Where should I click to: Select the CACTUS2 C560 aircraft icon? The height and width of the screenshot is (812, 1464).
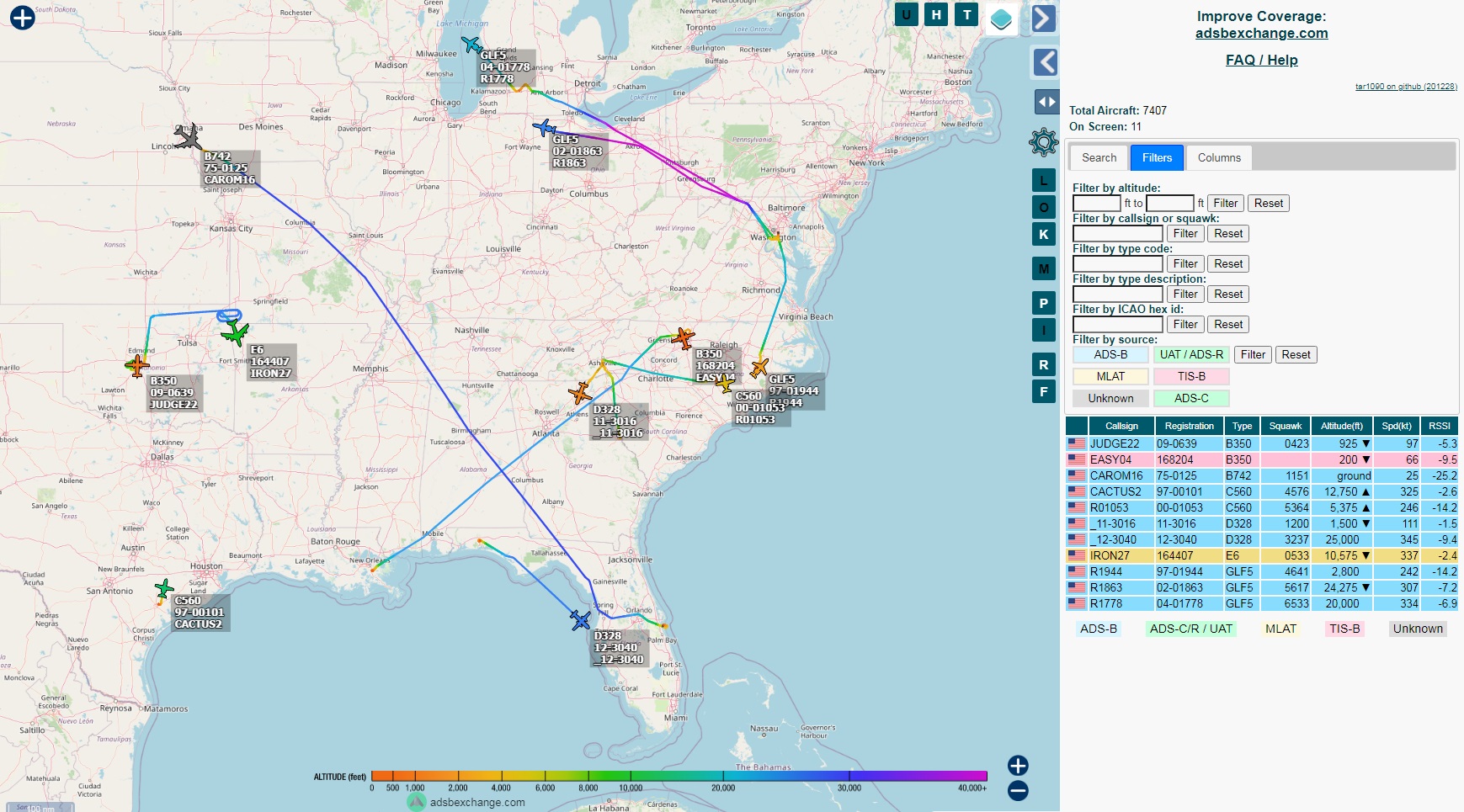click(165, 588)
